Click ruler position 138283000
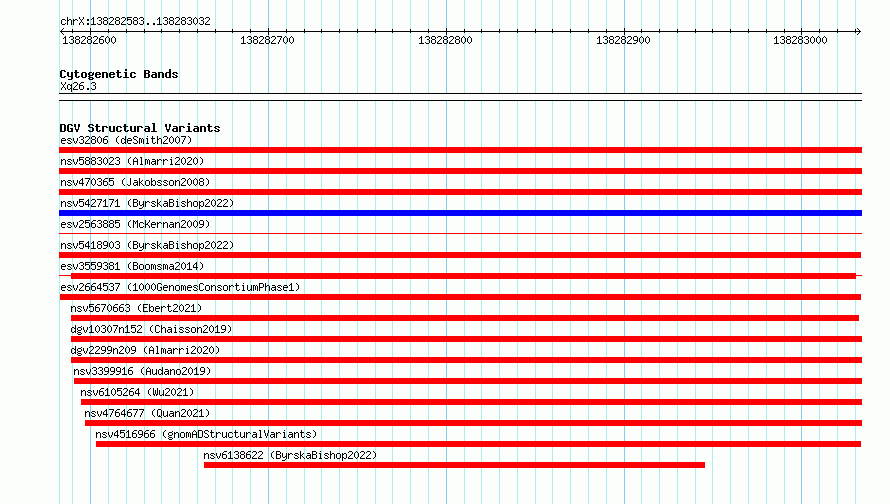890x504 pixels. coord(800,40)
